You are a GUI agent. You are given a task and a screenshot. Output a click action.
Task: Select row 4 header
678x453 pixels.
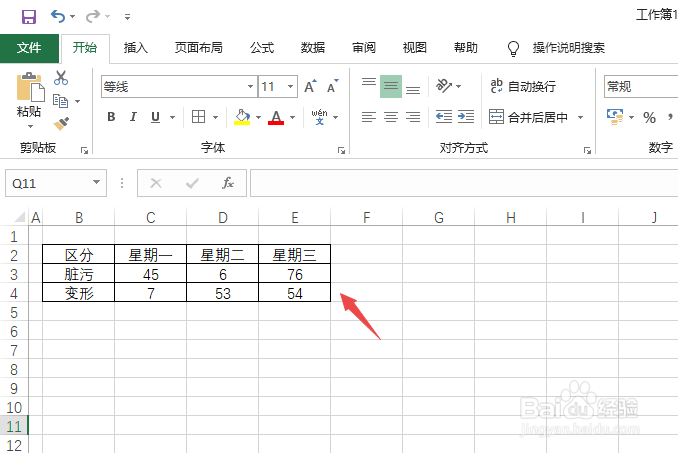[14, 293]
